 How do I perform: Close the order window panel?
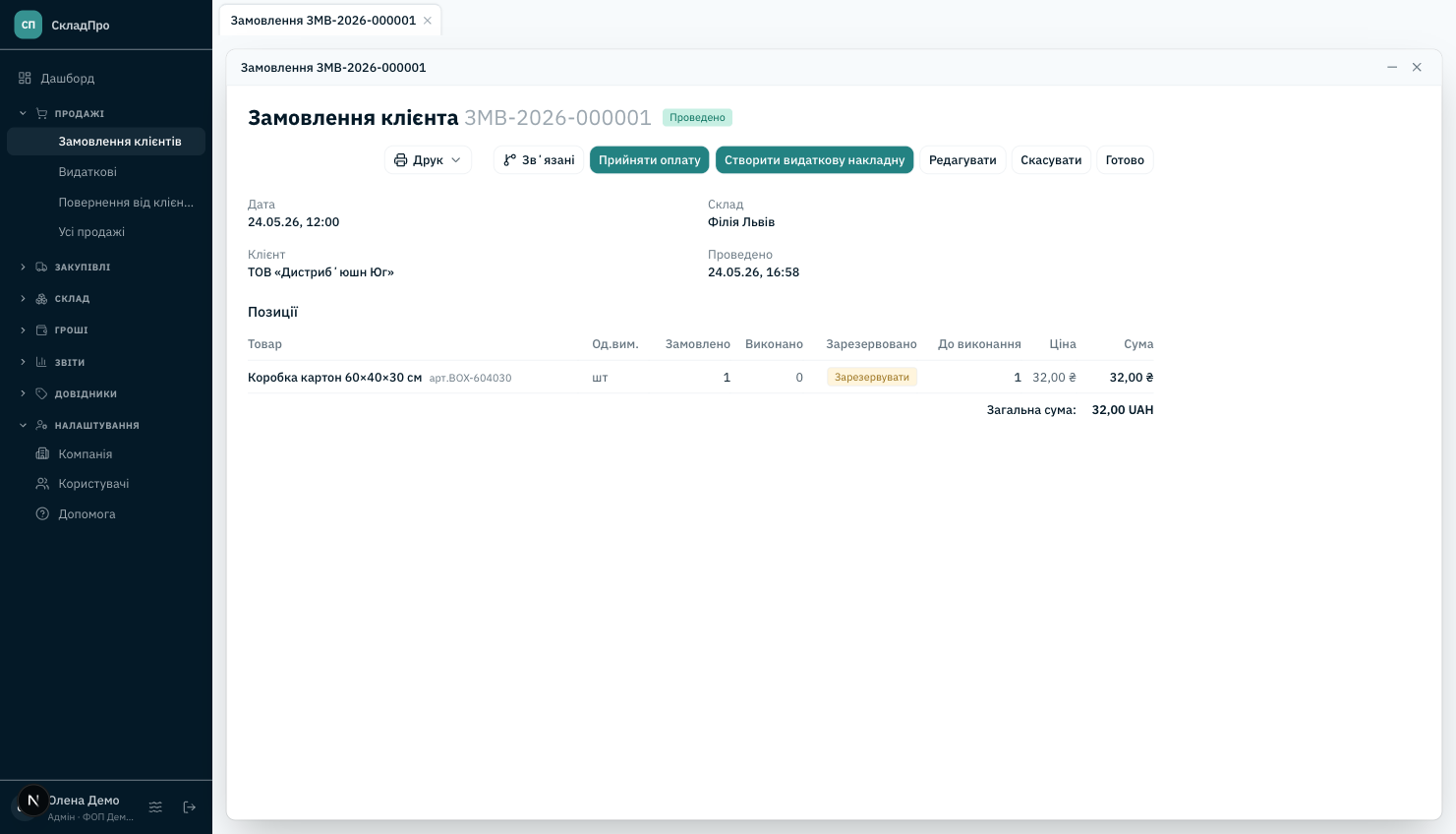click(1417, 67)
